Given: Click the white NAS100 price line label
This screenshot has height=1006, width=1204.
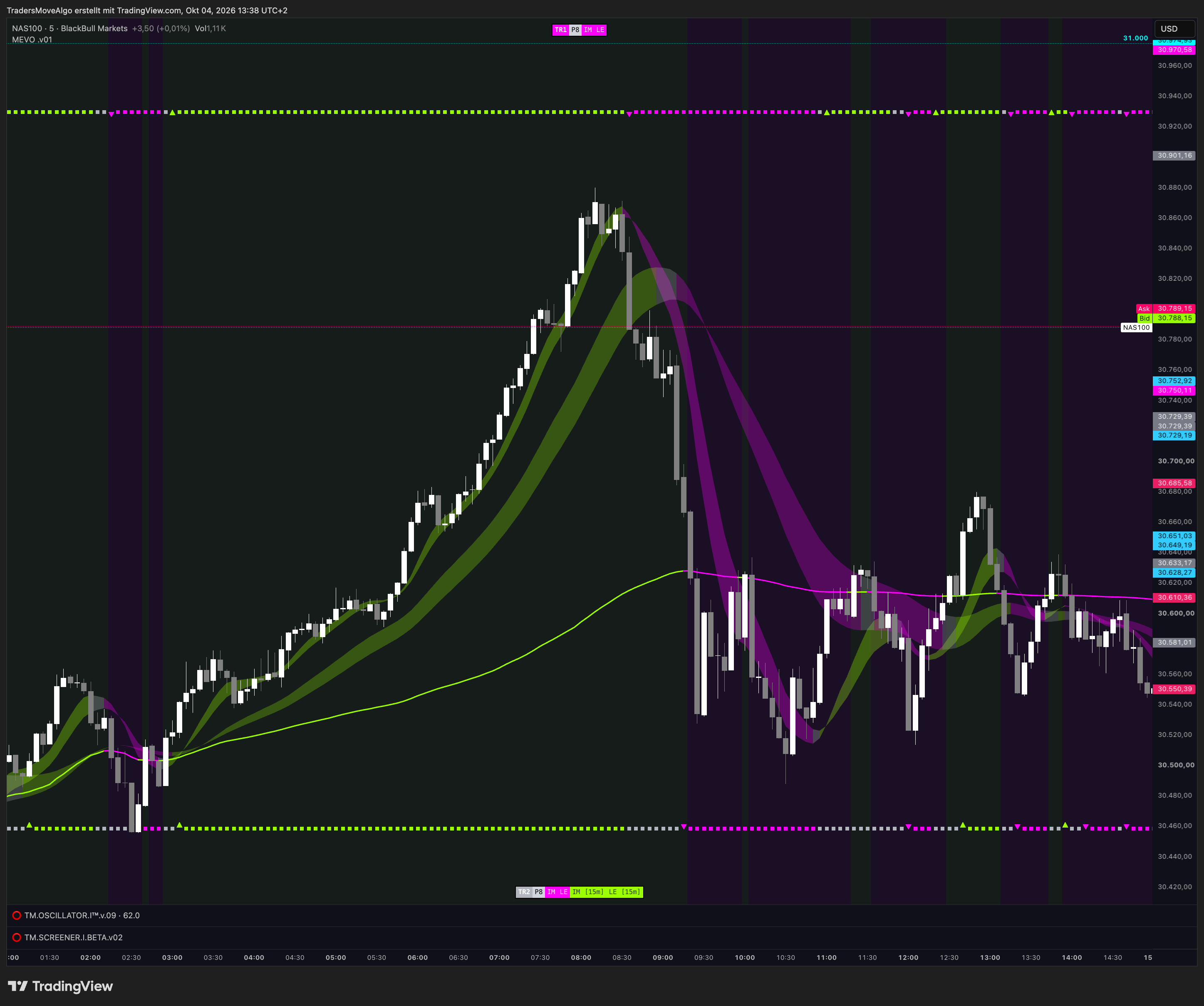Looking at the screenshot, I should [x=1136, y=328].
